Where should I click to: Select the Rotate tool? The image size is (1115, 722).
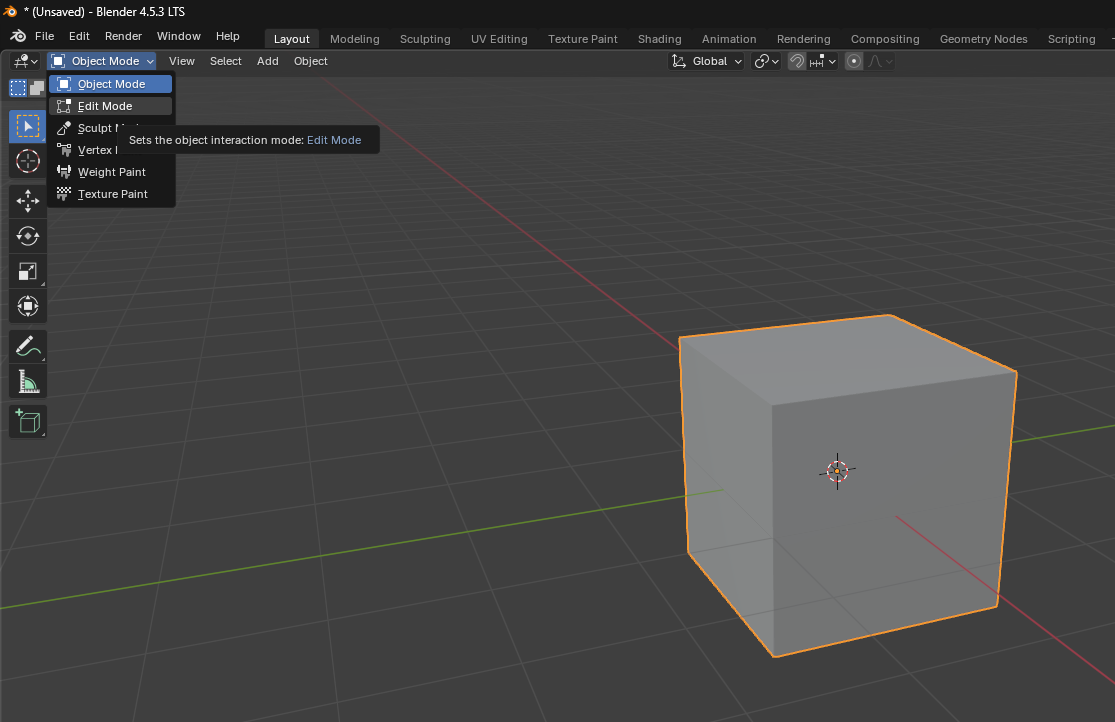coord(27,236)
